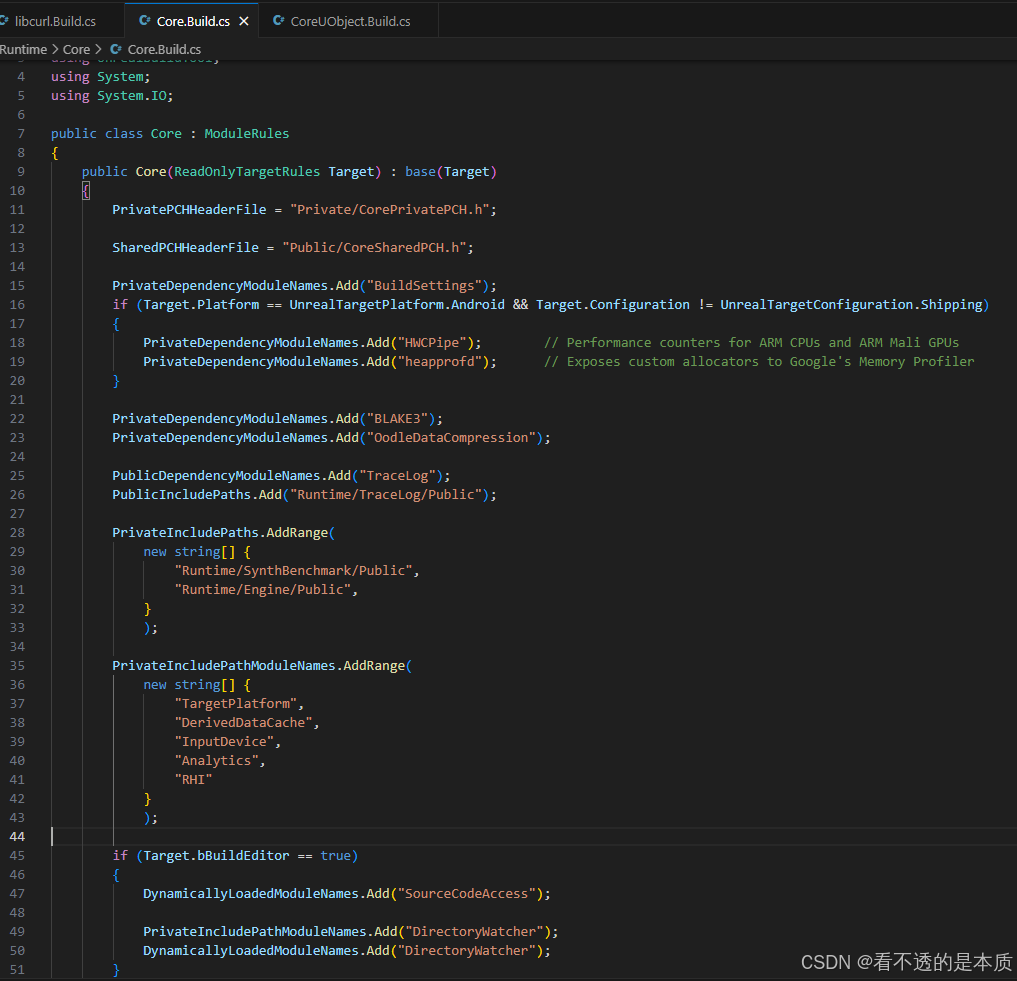Screen dimensions: 1017x981
Task: Click the "RHI" string
Action: coord(193,779)
